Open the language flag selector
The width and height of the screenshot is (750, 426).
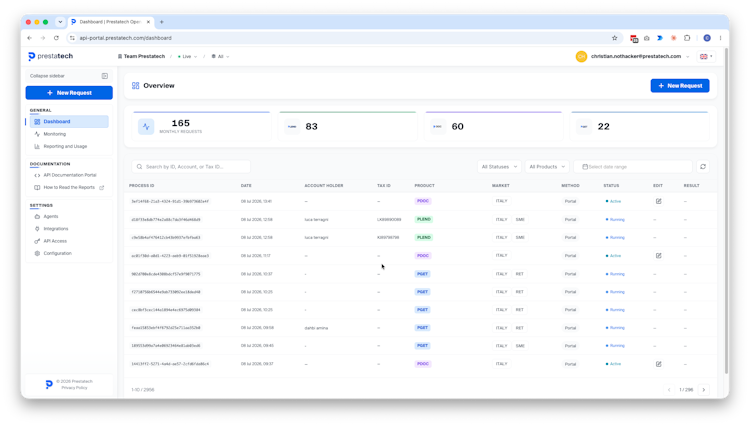706,56
